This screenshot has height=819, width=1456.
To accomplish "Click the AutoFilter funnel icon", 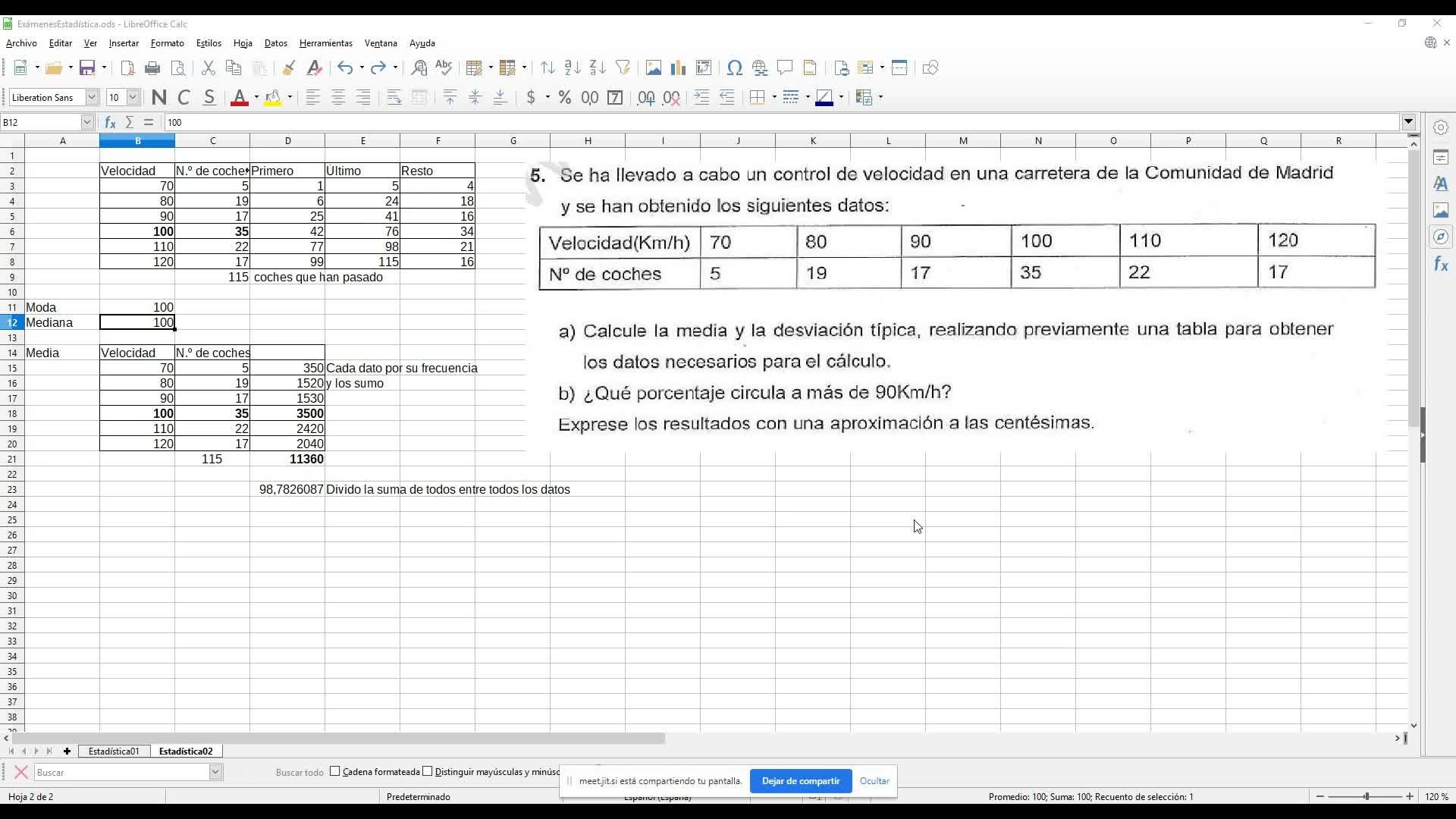I will click(623, 68).
